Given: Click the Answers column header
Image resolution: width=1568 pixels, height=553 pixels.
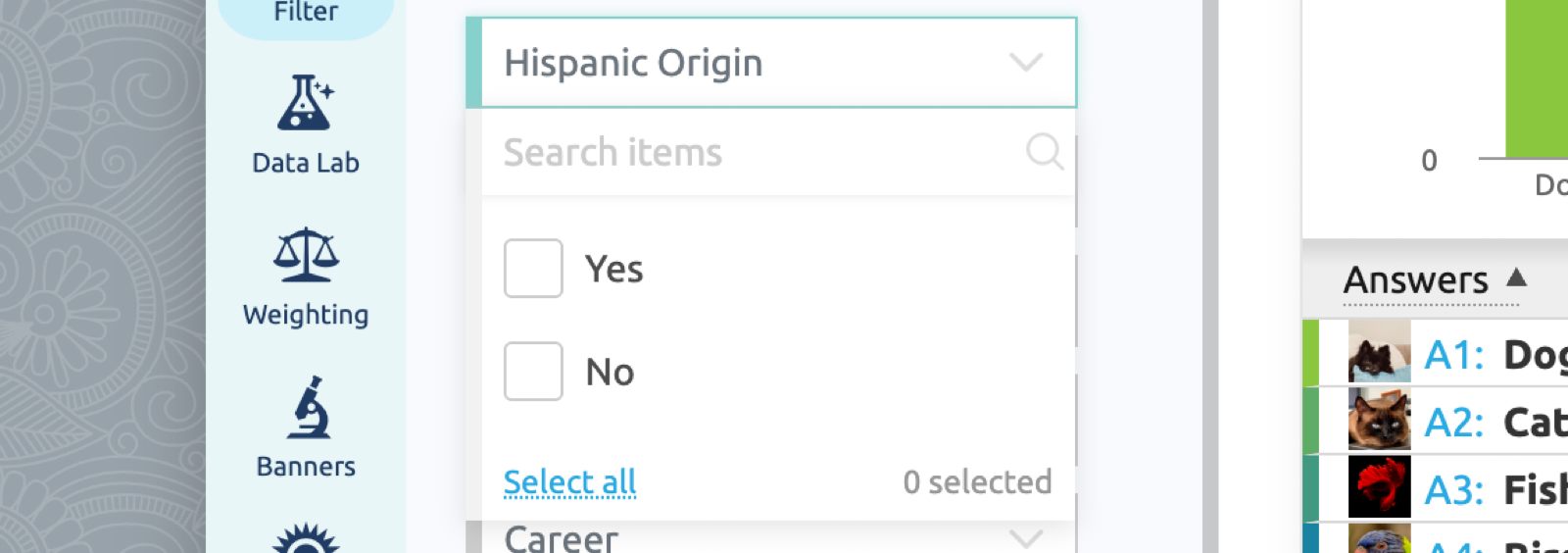Looking at the screenshot, I should tap(1416, 280).
